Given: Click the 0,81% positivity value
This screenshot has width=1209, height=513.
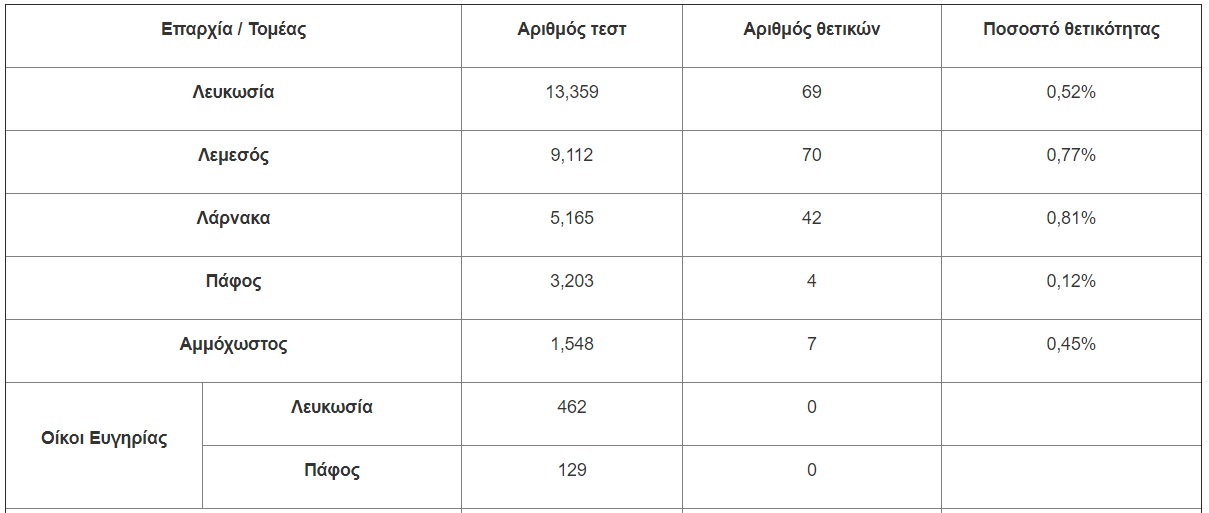Looking at the screenshot, I should 1071,218.
